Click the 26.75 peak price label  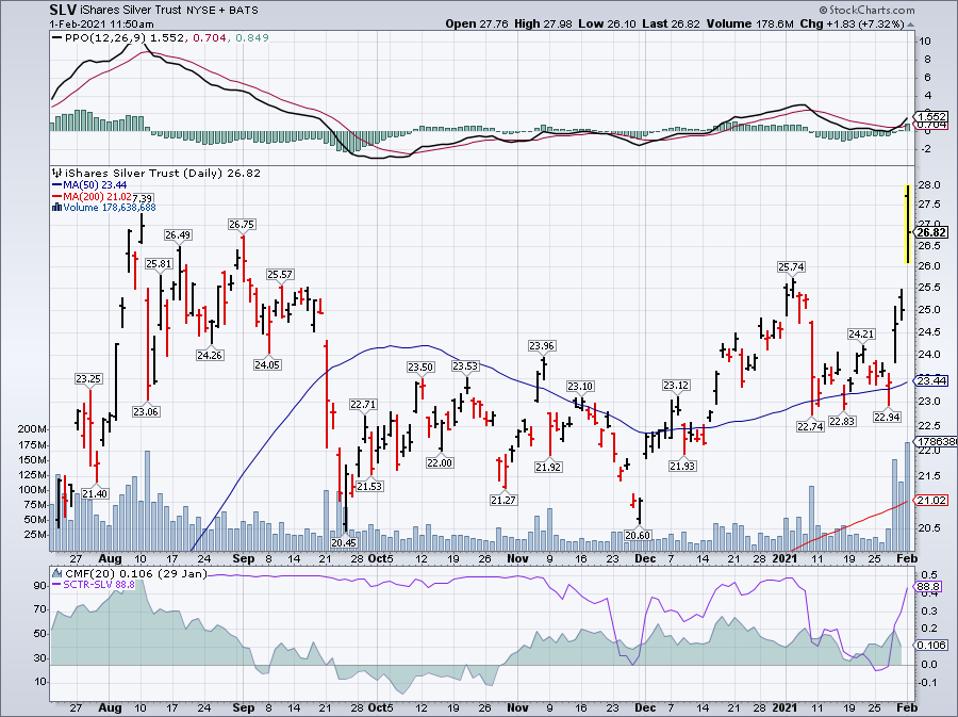[241, 224]
